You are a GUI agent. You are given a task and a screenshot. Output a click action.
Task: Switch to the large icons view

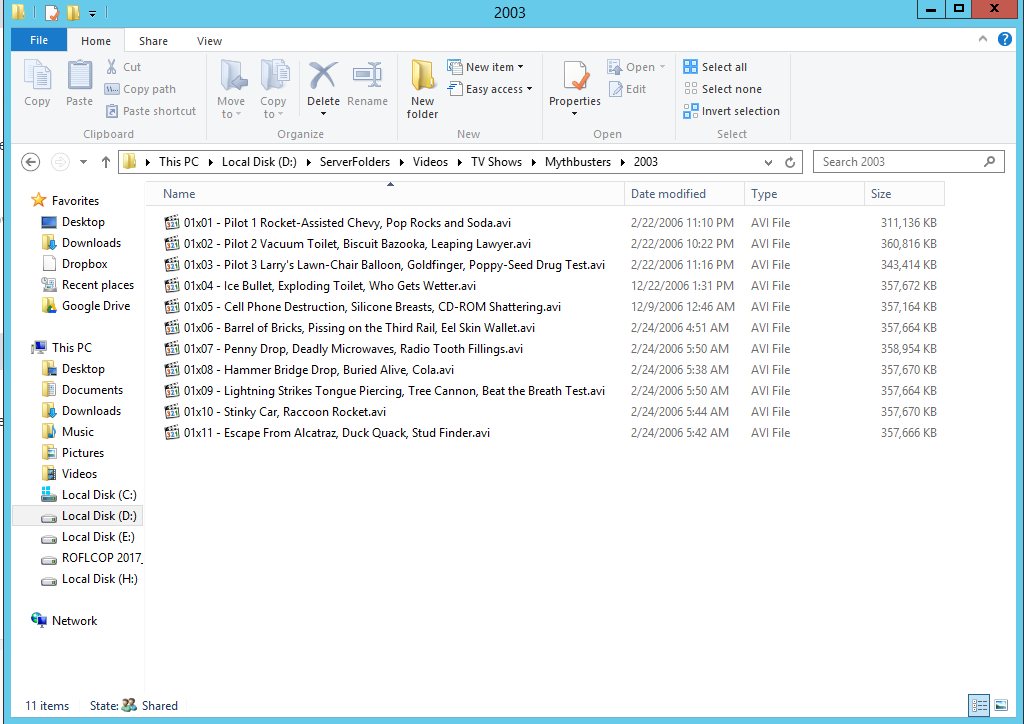click(1001, 706)
